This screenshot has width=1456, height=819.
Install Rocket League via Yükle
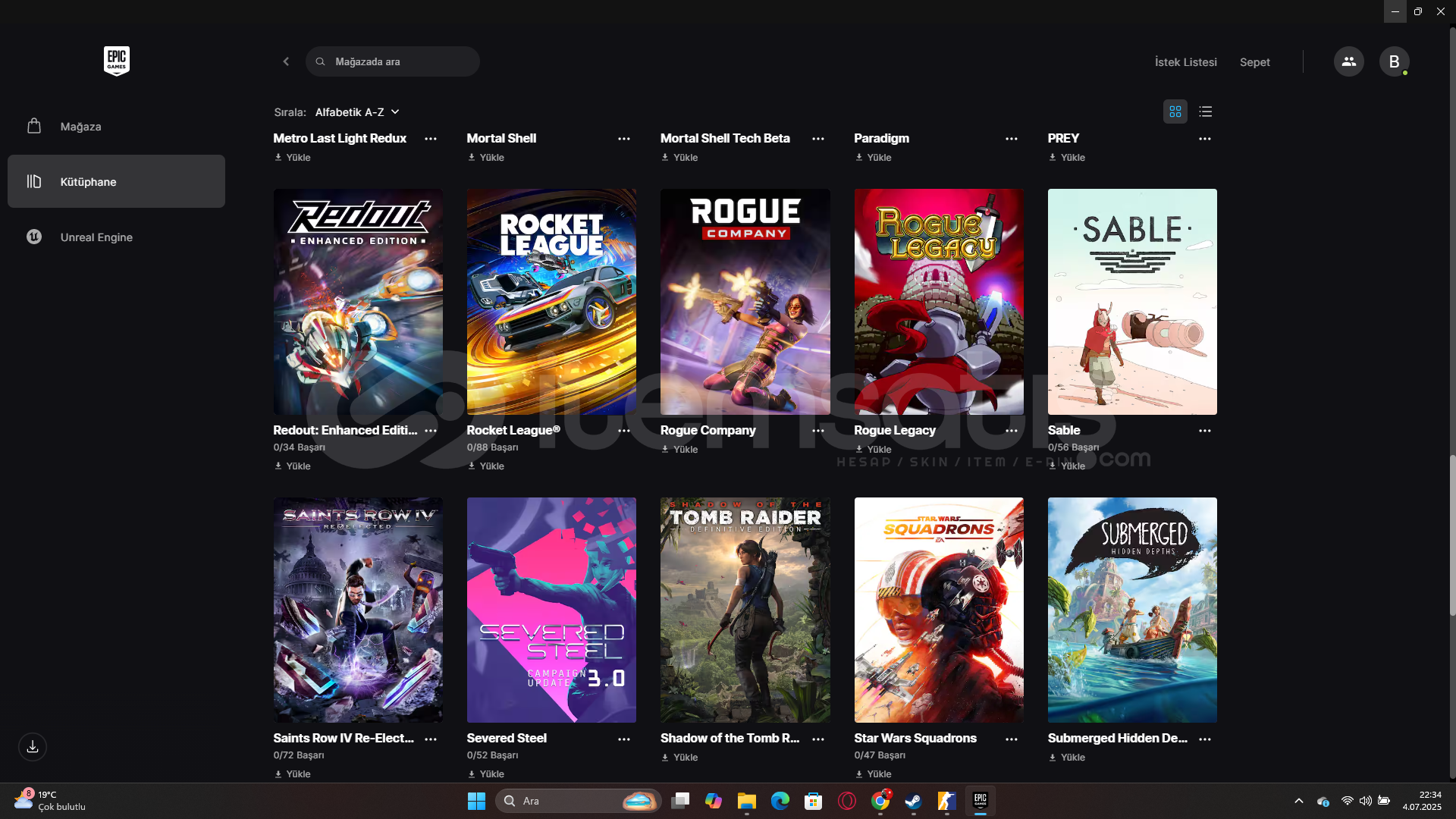click(x=486, y=466)
